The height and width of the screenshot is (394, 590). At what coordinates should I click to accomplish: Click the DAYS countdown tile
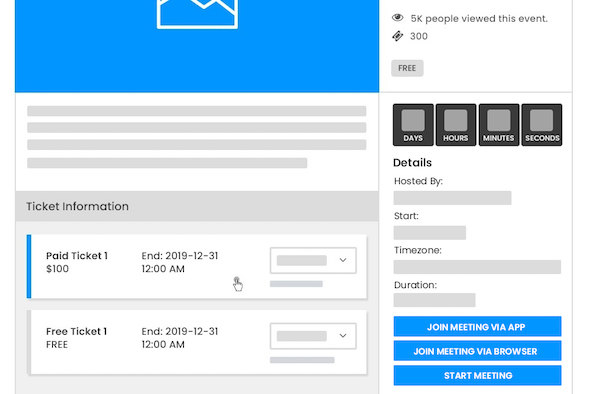click(x=413, y=125)
